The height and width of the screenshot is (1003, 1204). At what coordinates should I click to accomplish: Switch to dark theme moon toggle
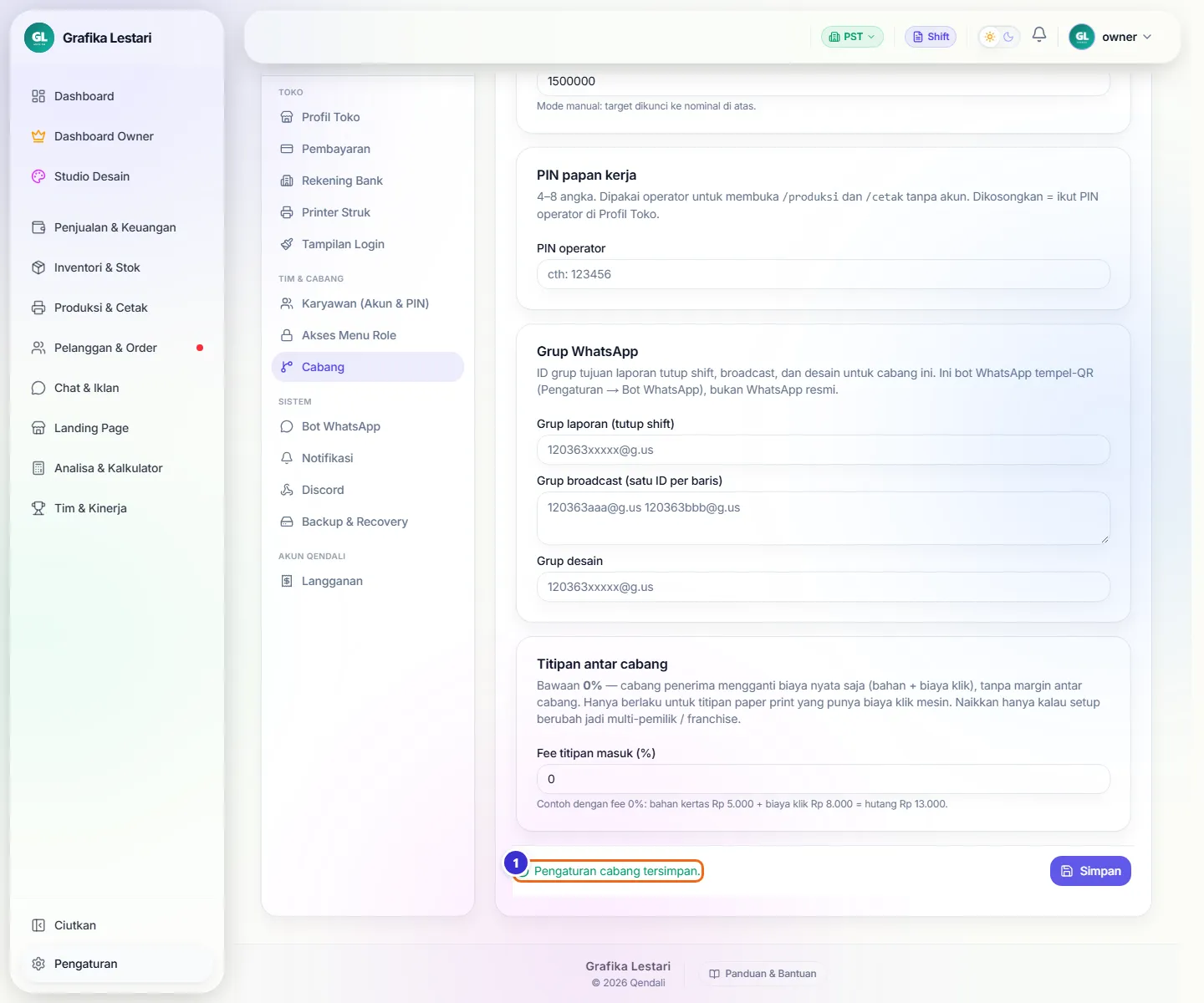1008,37
